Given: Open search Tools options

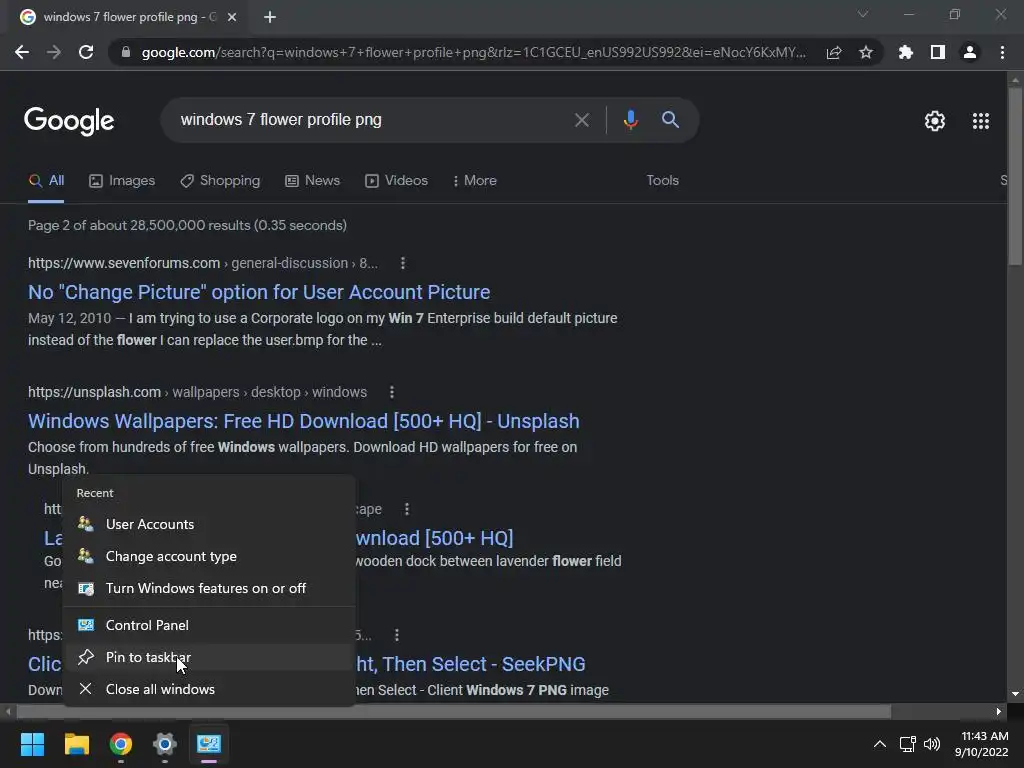Looking at the screenshot, I should pyautogui.click(x=662, y=181).
